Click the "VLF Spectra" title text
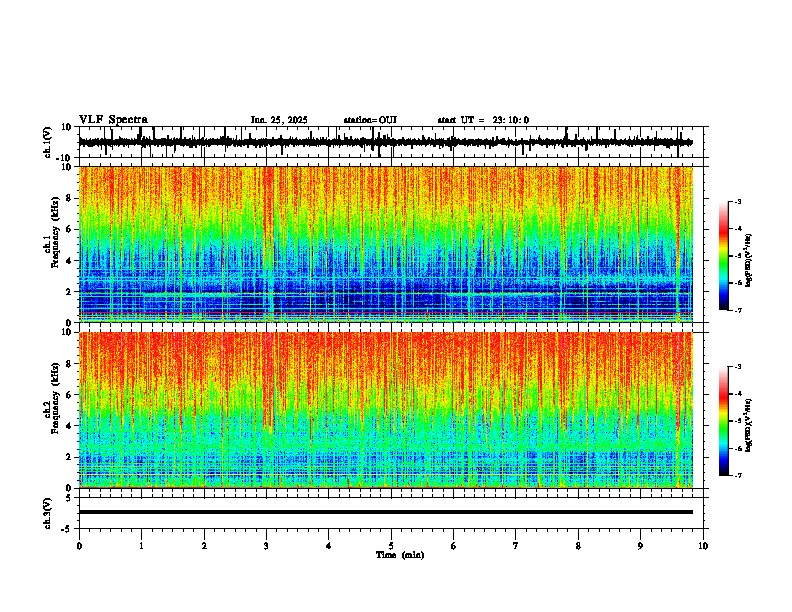The image size is (792, 612). pos(113,120)
